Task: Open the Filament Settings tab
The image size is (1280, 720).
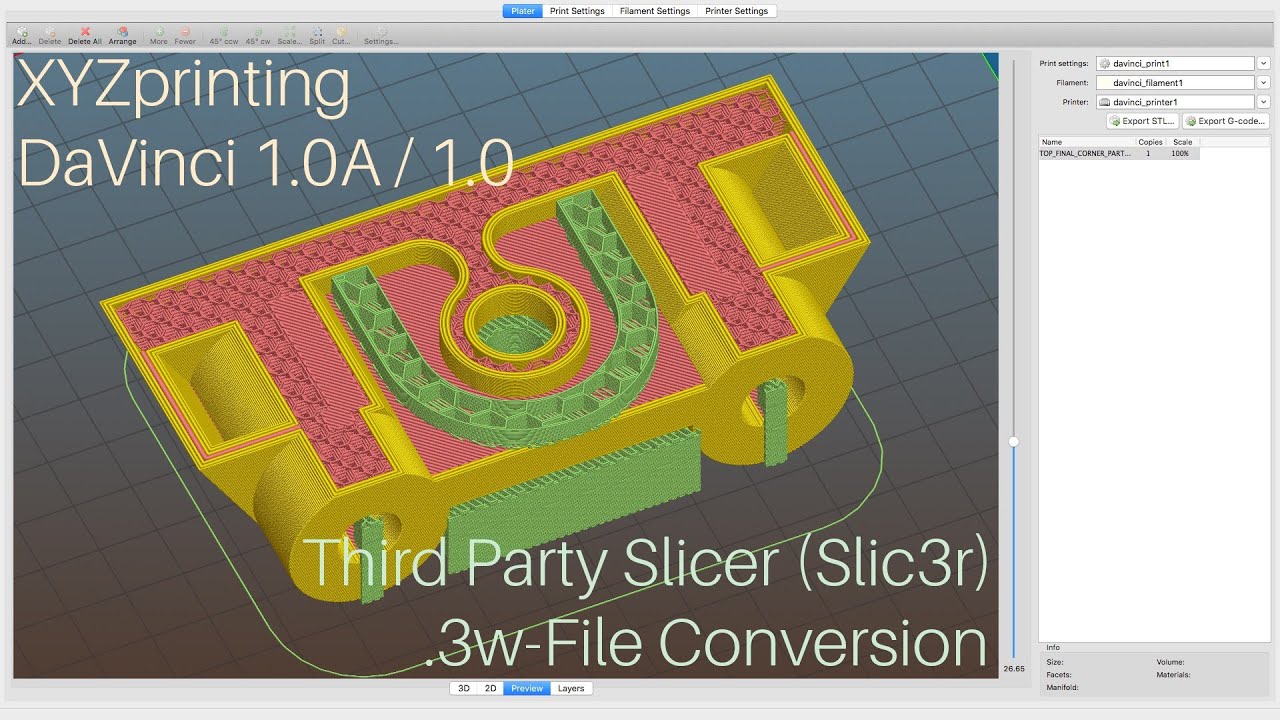Action: coord(655,11)
